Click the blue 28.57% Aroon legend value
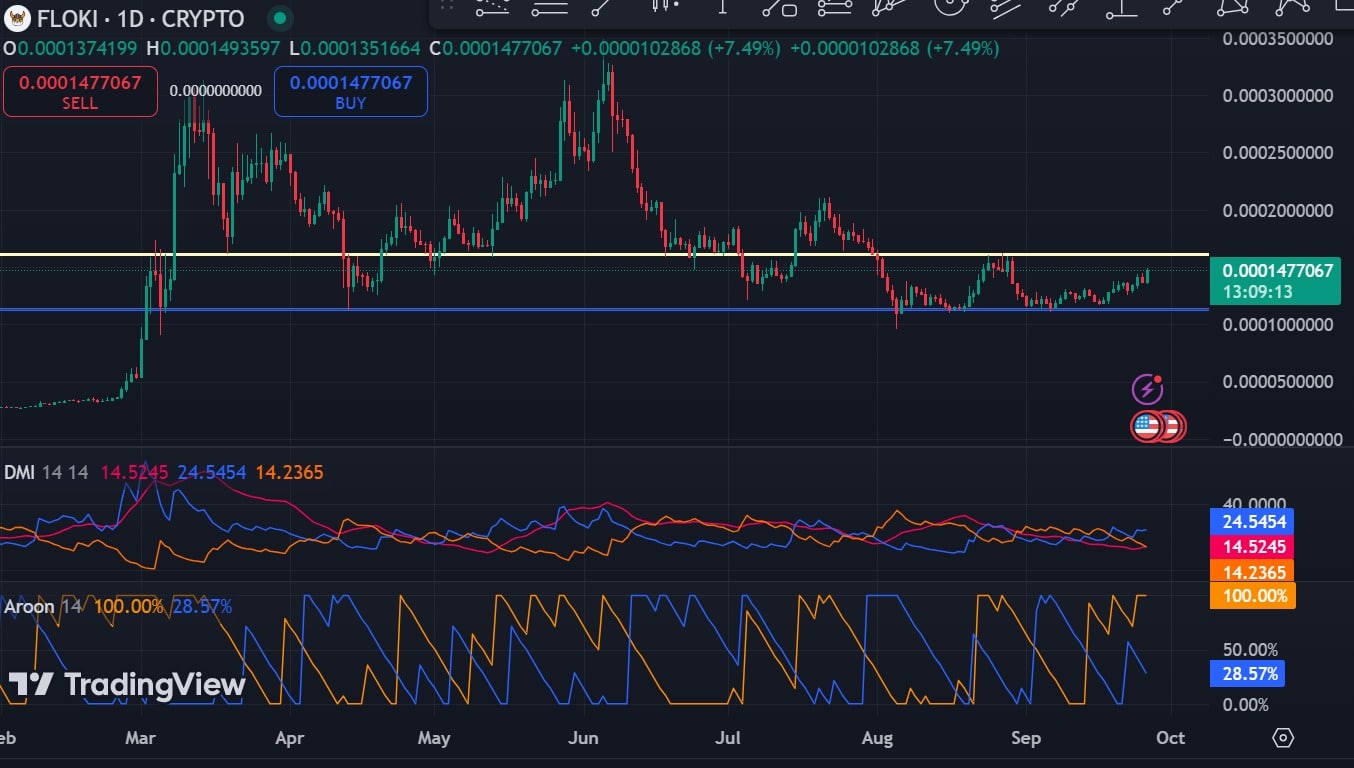The height and width of the screenshot is (768, 1354). [202, 606]
